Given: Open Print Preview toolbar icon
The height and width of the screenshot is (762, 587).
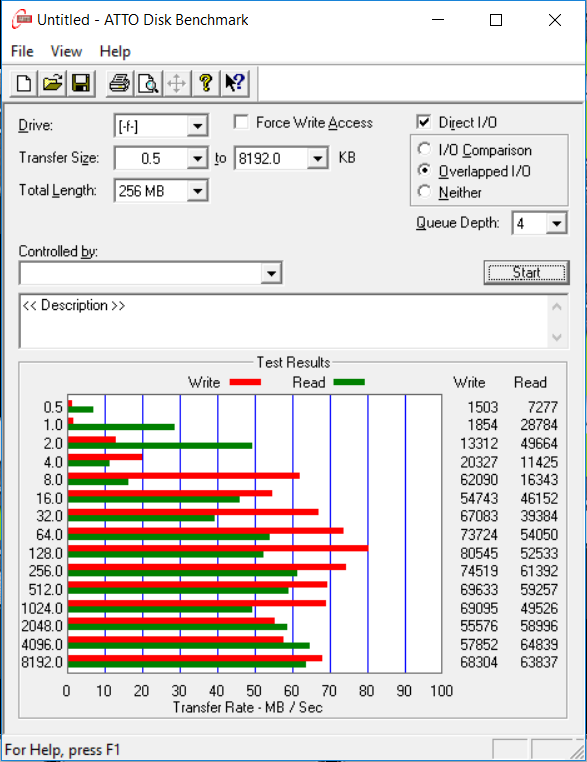Looking at the screenshot, I should [148, 84].
